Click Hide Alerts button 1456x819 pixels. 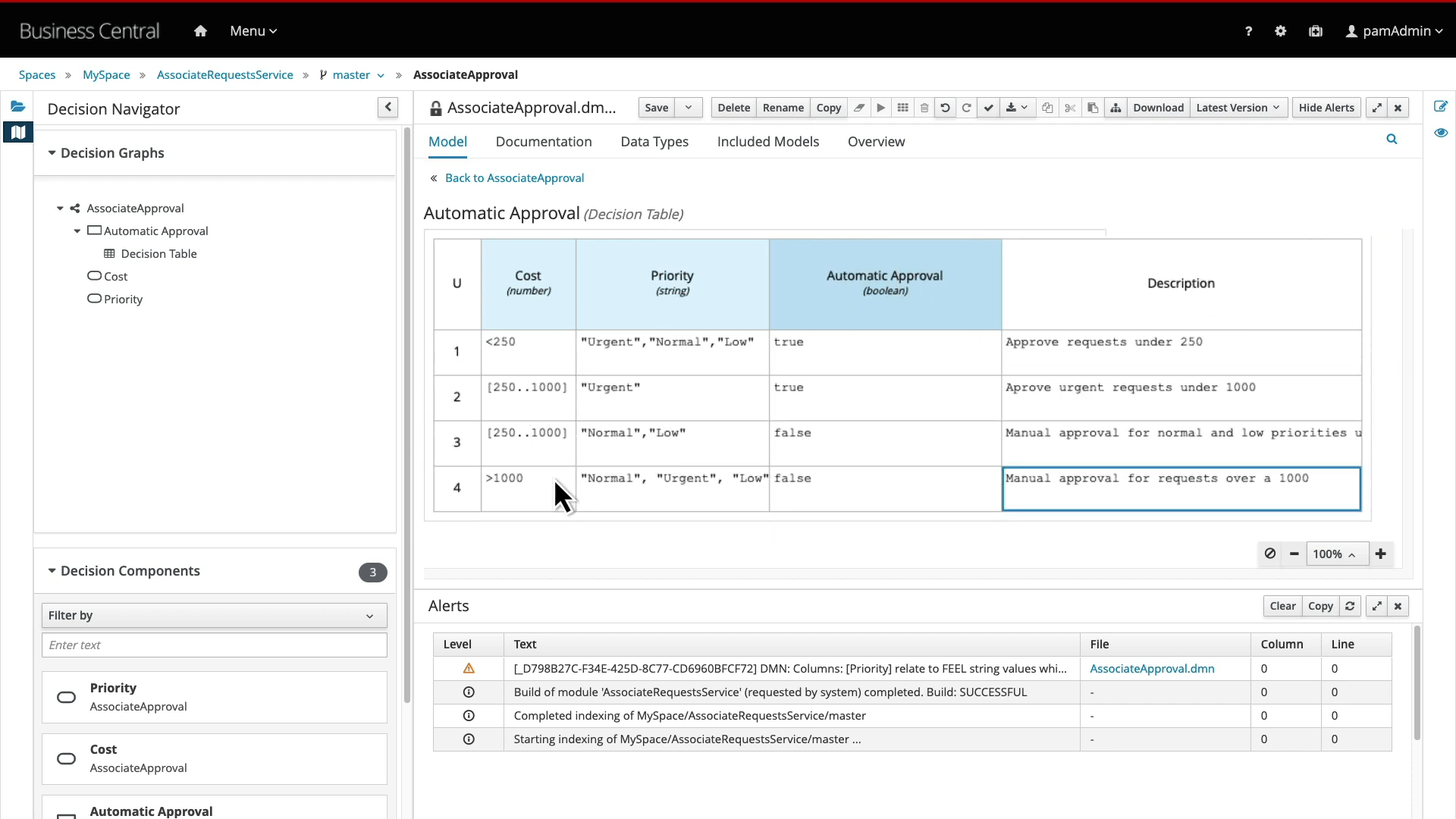click(x=1326, y=108)
